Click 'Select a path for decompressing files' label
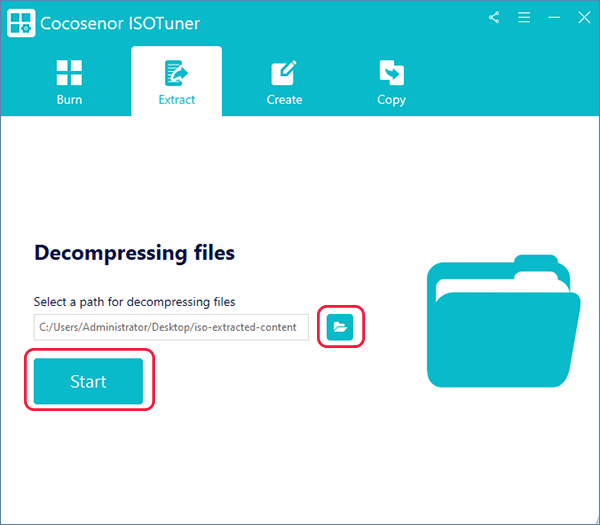600x525 pixels. click(134, 302)
